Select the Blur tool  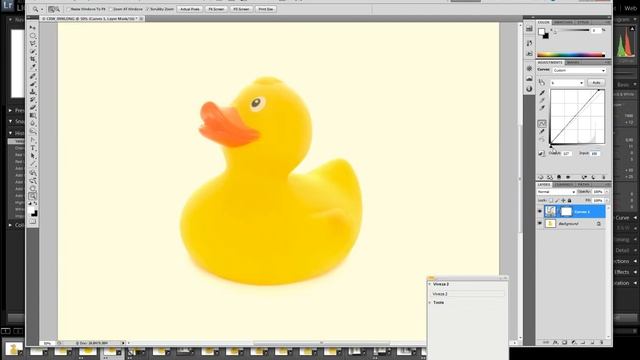pyautogui.click(x=33, y=124)
